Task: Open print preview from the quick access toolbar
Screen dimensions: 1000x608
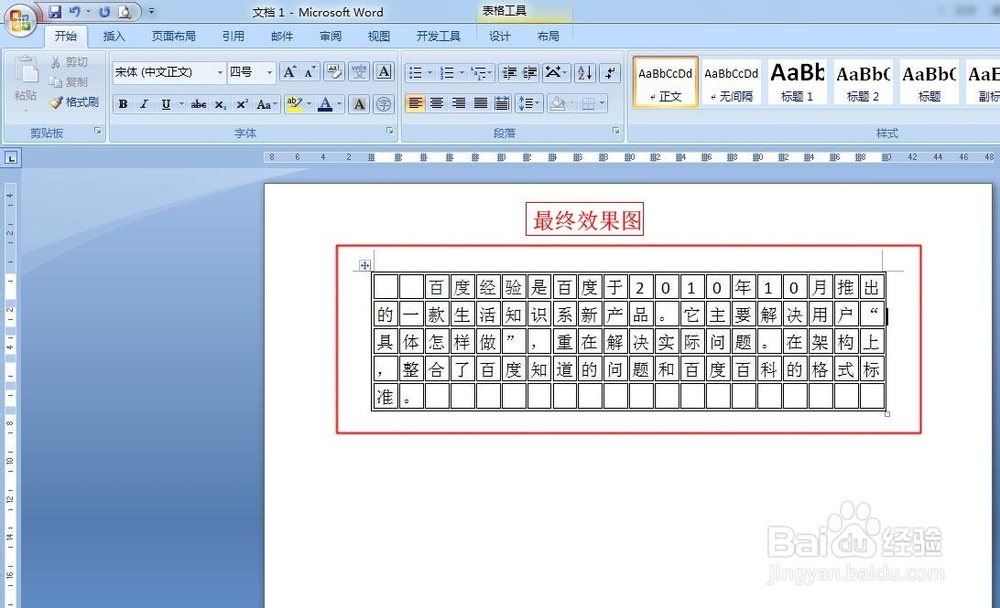Action: (x=125, y=11)
